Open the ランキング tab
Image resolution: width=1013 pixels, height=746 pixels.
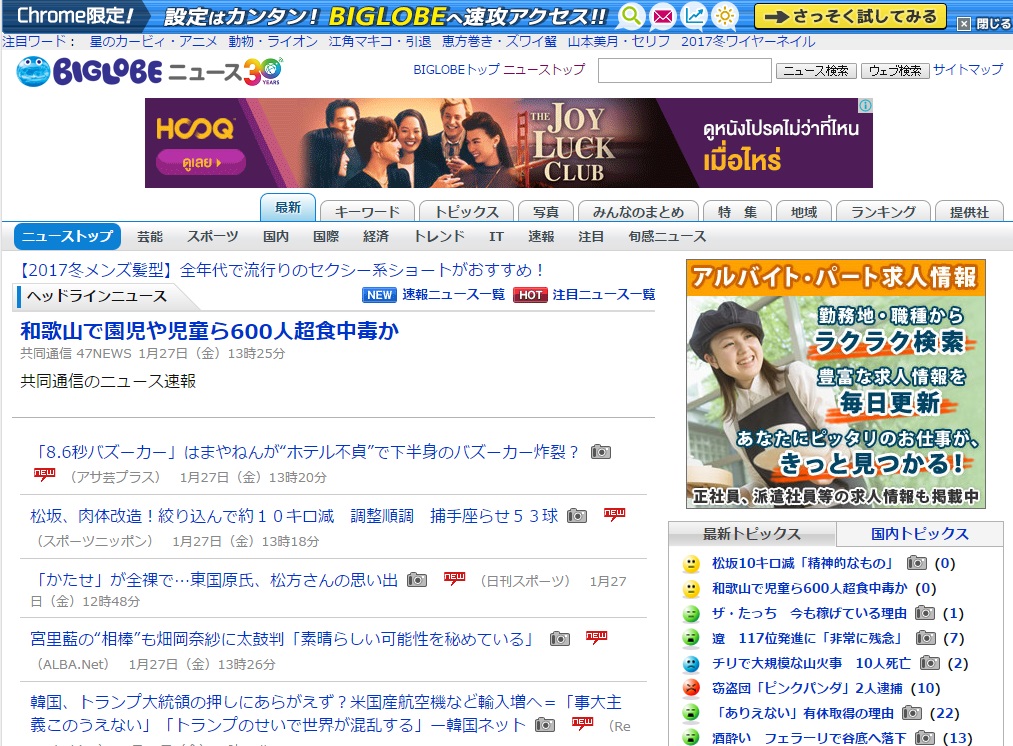click(x=883, y=211)
